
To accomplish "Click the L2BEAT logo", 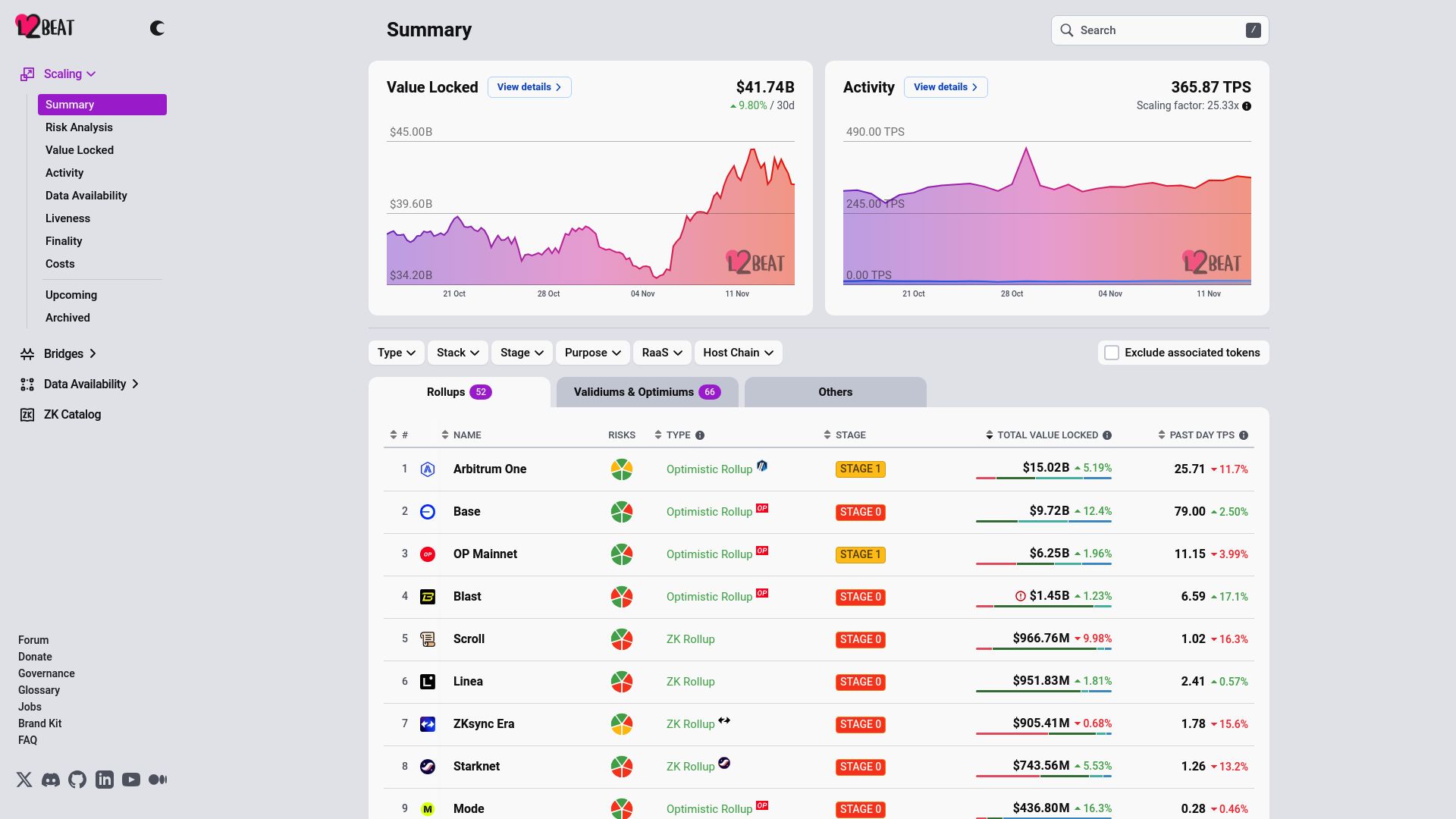I will click(x=45, y=27).
